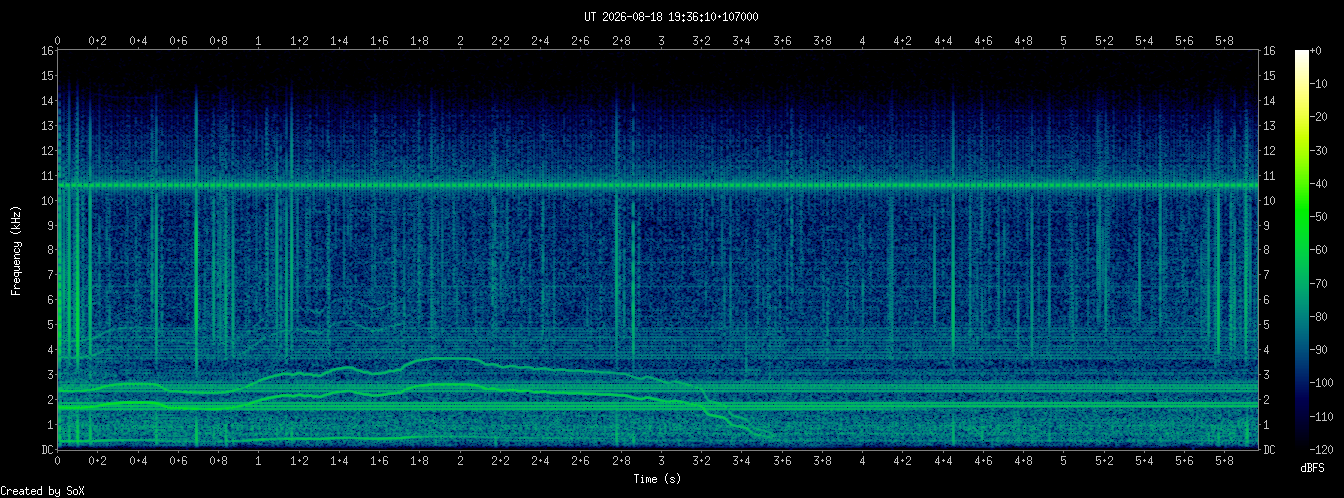The image size is (1344, 498).
Task: Click the 4 second tick on top time axis
Action: coord(863,41)
